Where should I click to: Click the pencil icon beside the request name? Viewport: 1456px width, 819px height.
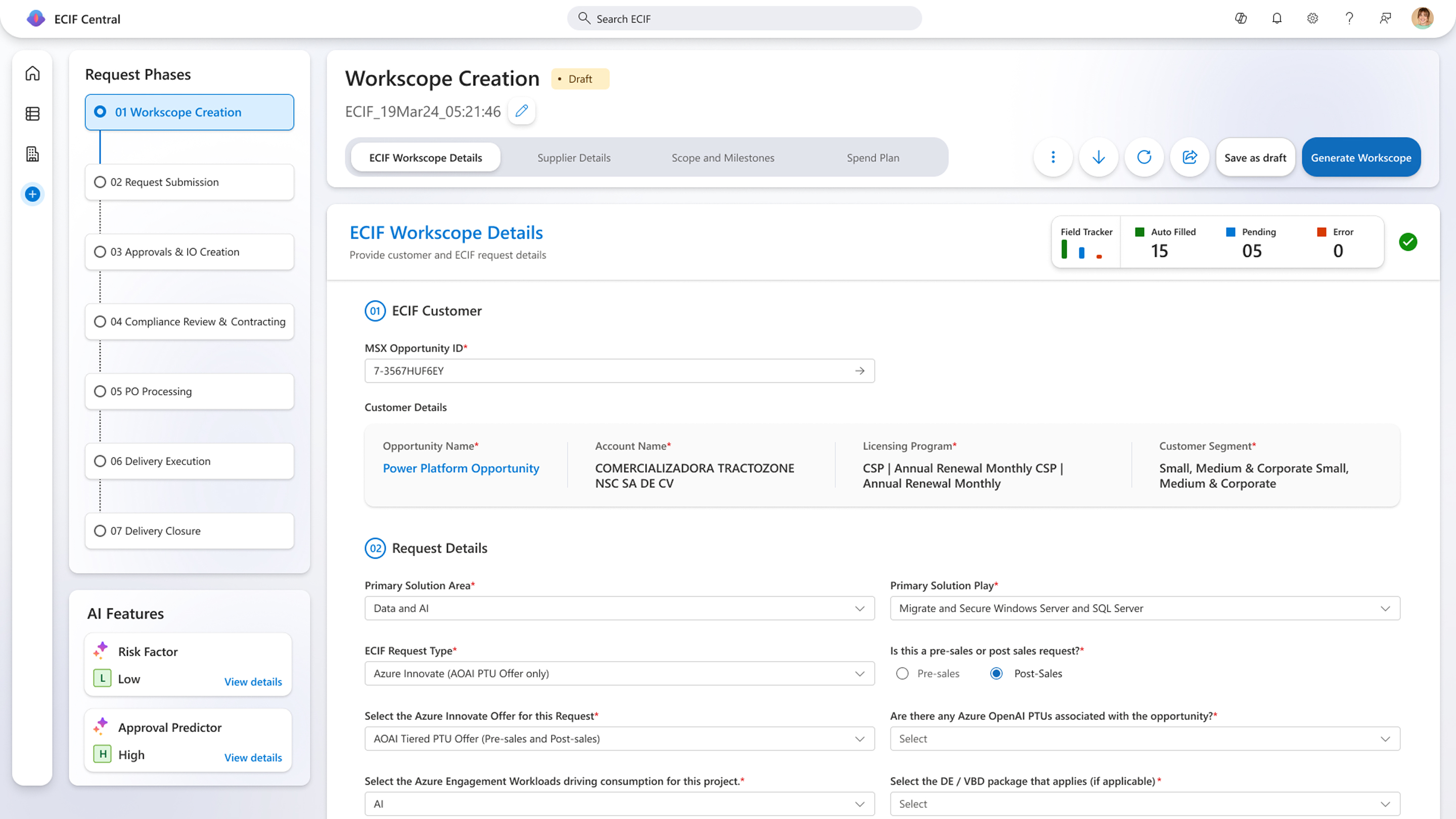[x=521, y=111]
